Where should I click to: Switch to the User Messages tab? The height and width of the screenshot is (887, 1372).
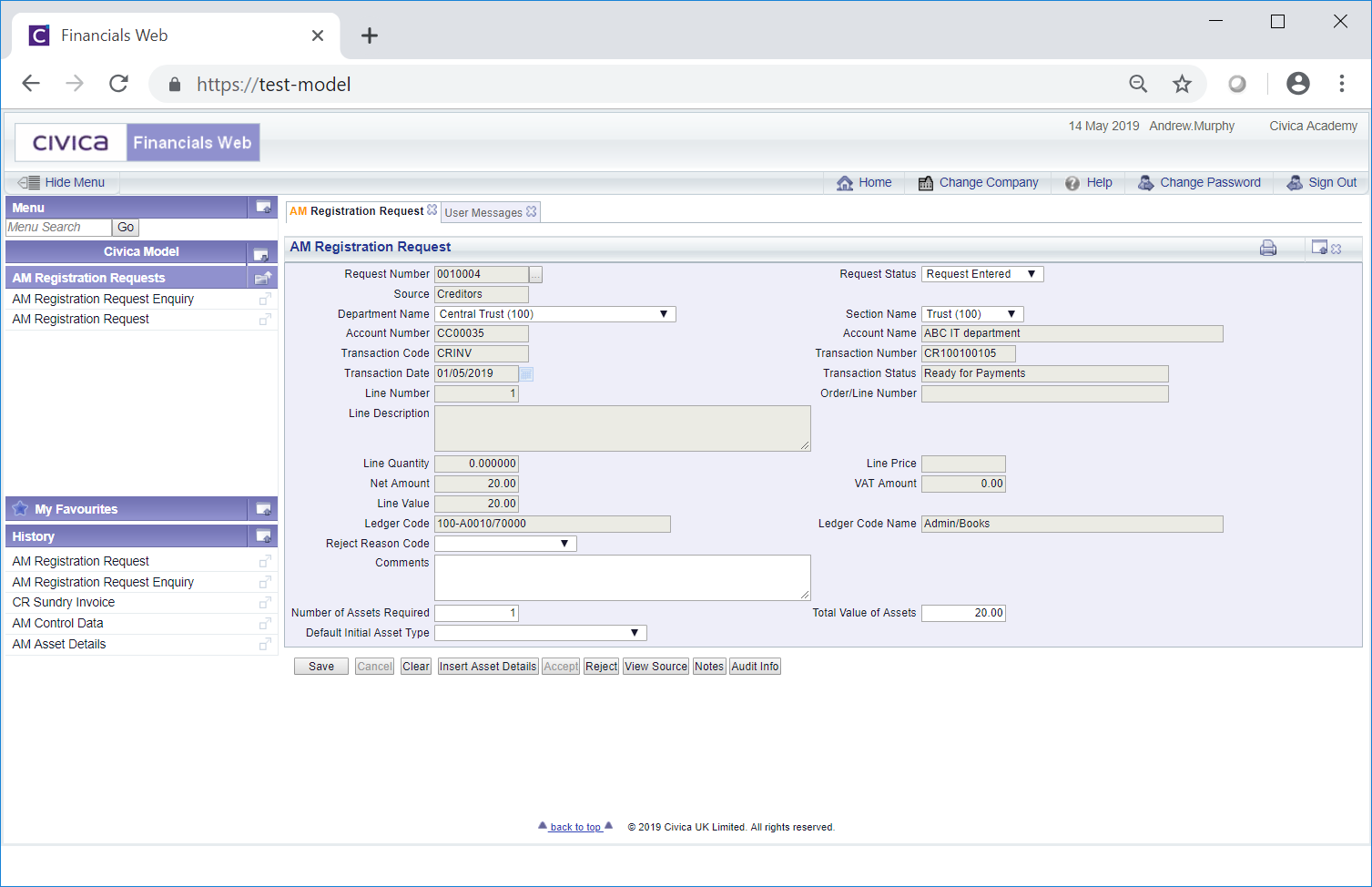point(483,212)
